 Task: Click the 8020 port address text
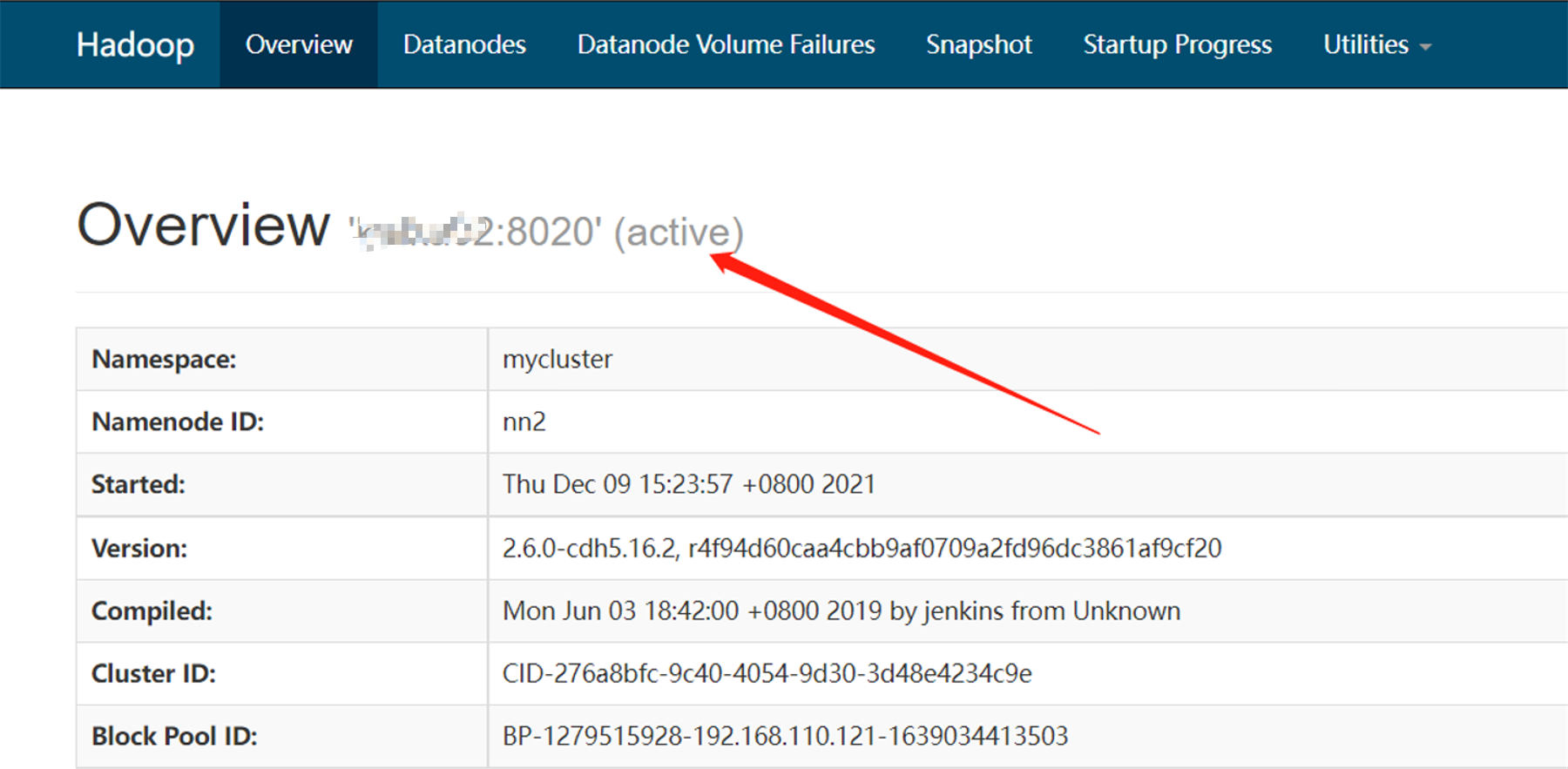point(551,233)
